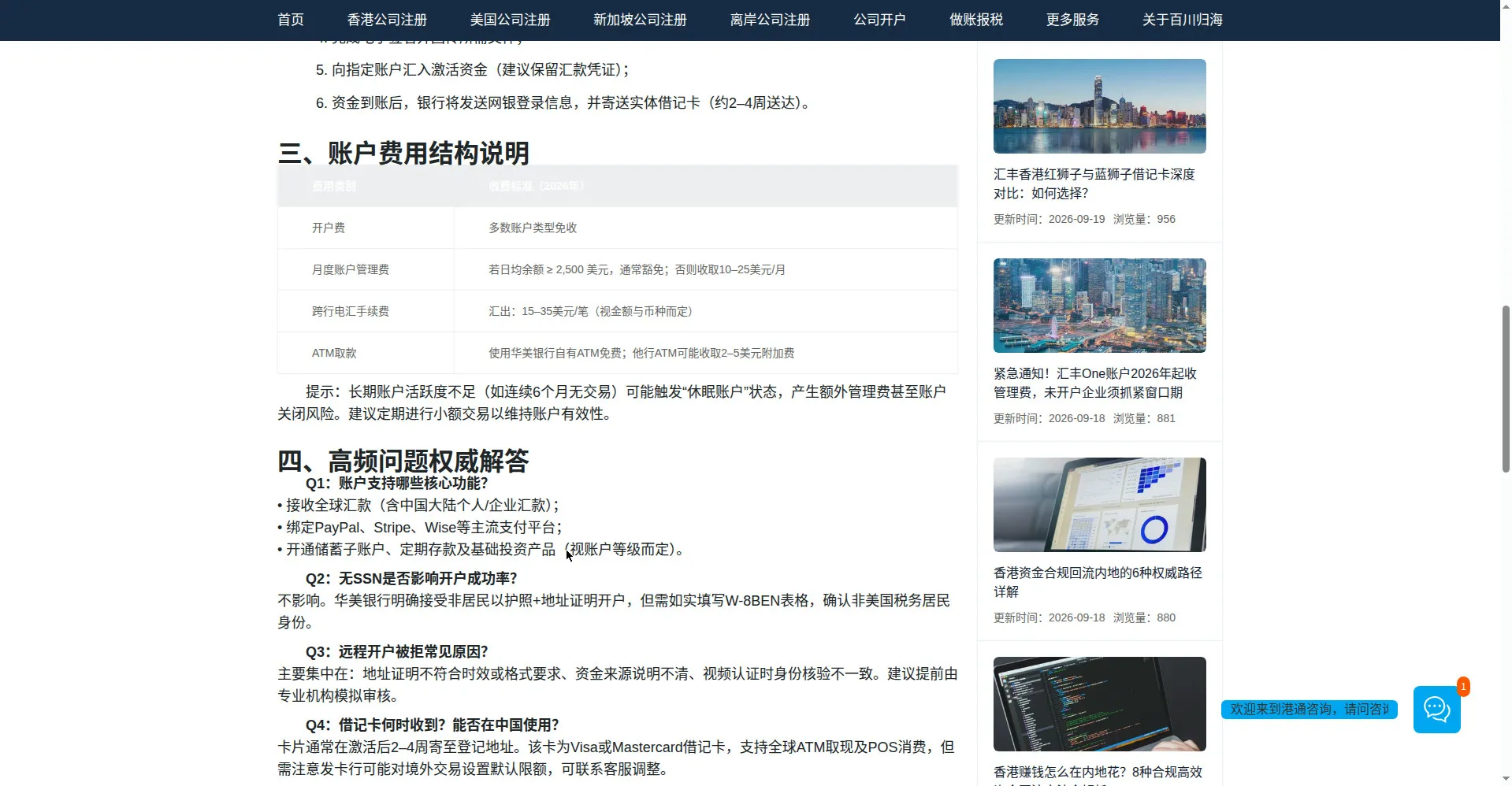Open the Hong Kong harbor skyline thumbnail

[1099, 106]
